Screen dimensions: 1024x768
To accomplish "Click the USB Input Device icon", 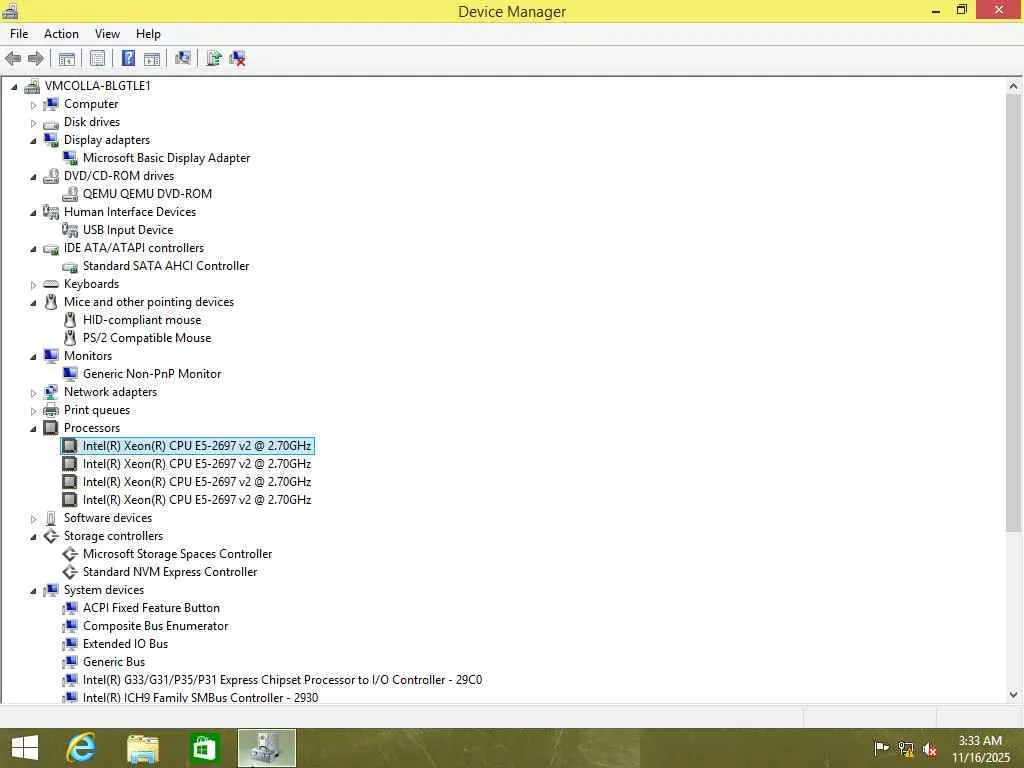I will pyautogui.click(x=70, y=230).
